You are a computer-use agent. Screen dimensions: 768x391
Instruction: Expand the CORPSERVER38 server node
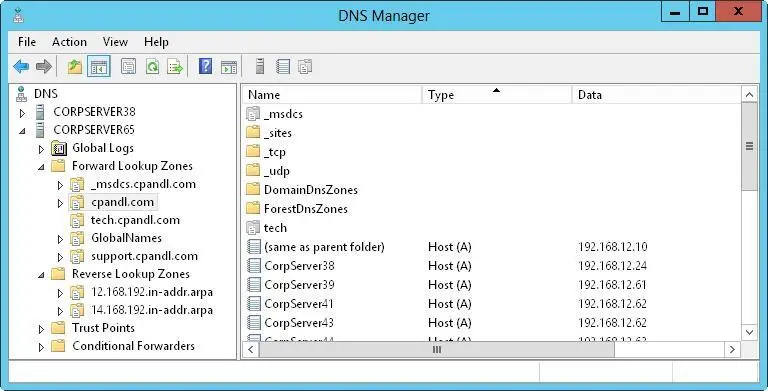22,113
